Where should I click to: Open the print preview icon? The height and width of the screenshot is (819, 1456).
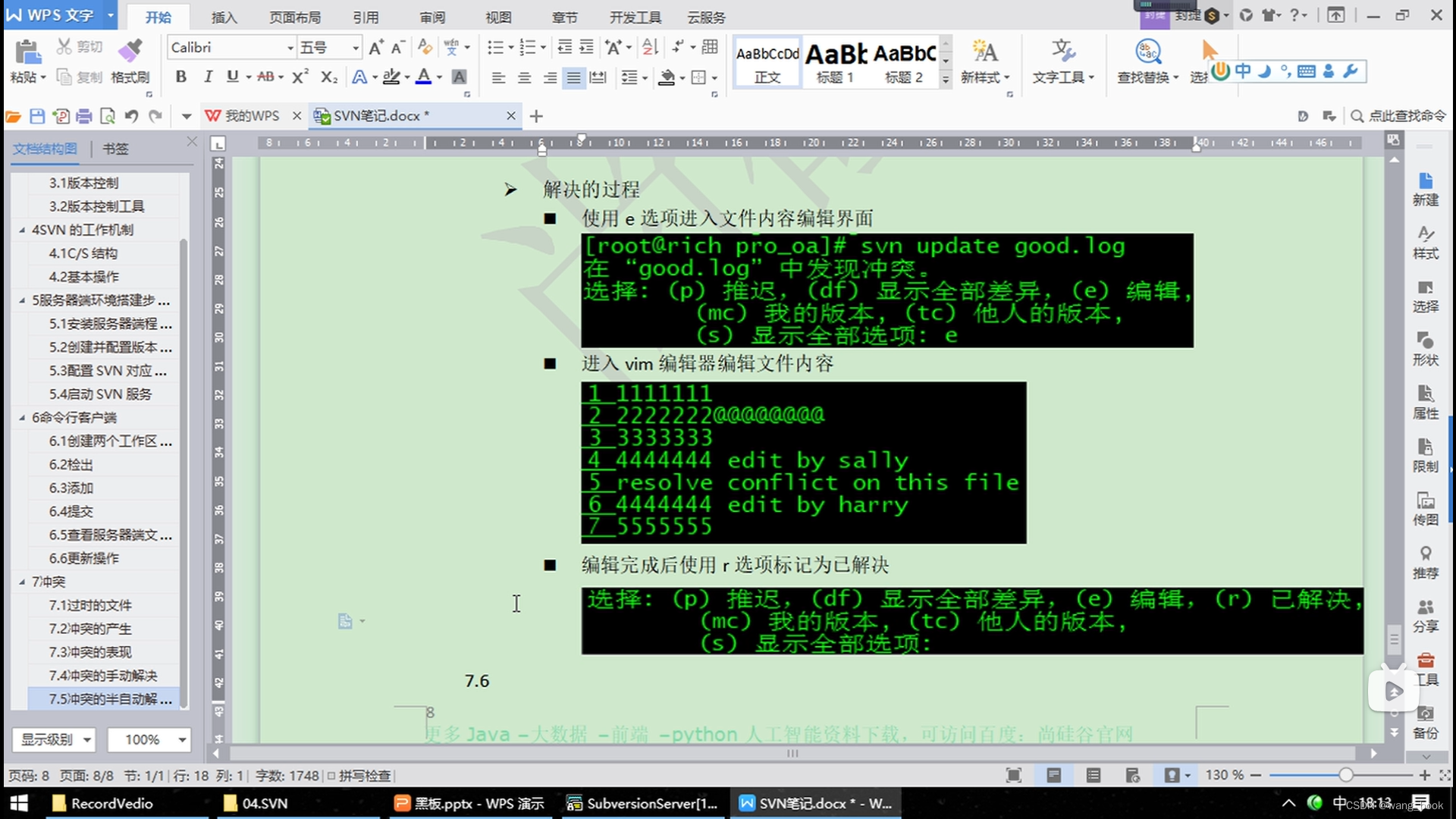[108, 116]
